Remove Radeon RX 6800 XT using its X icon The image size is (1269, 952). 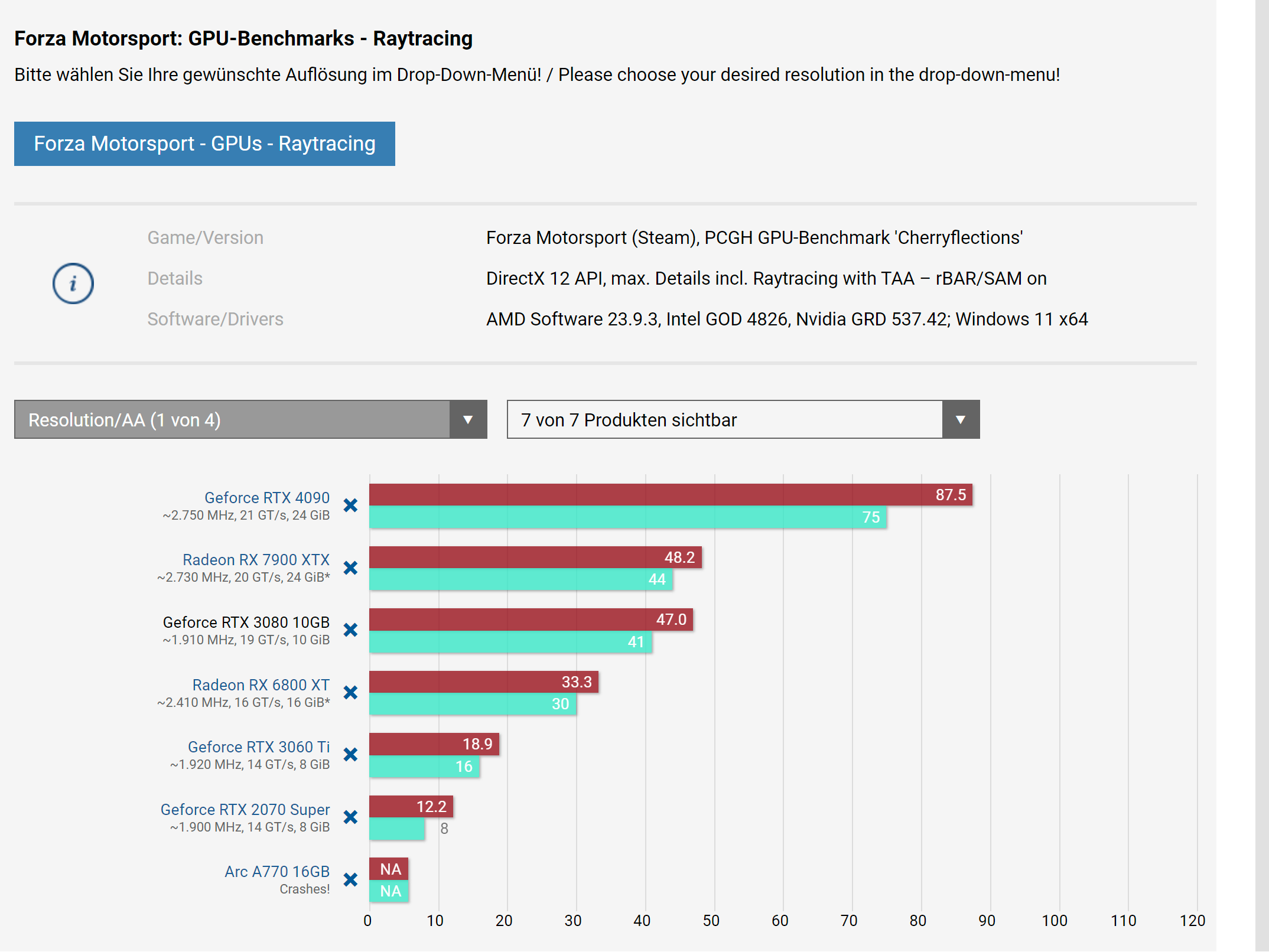coord(350,693)
